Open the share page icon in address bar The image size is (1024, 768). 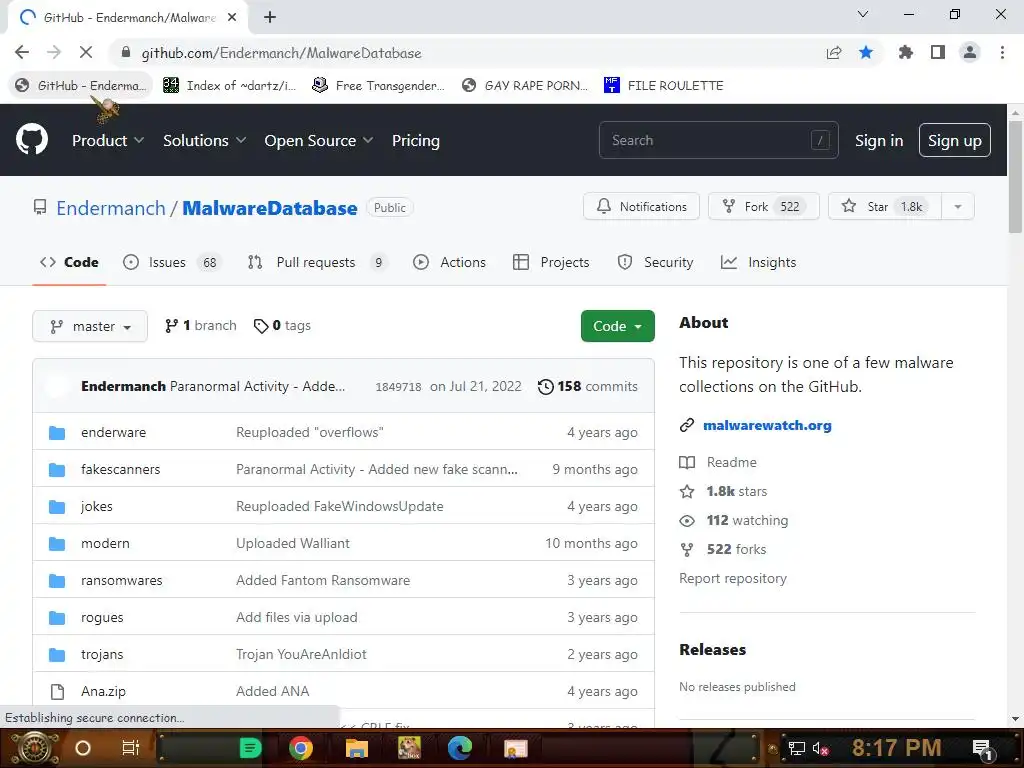(x=834, y=52)
